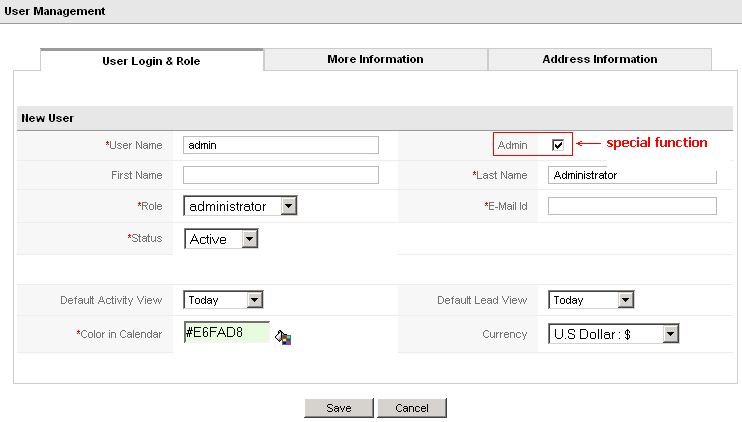The image size is (742, 422).
Task: Open the Default Activity View dropdown
Action: (x=223, y=300)
